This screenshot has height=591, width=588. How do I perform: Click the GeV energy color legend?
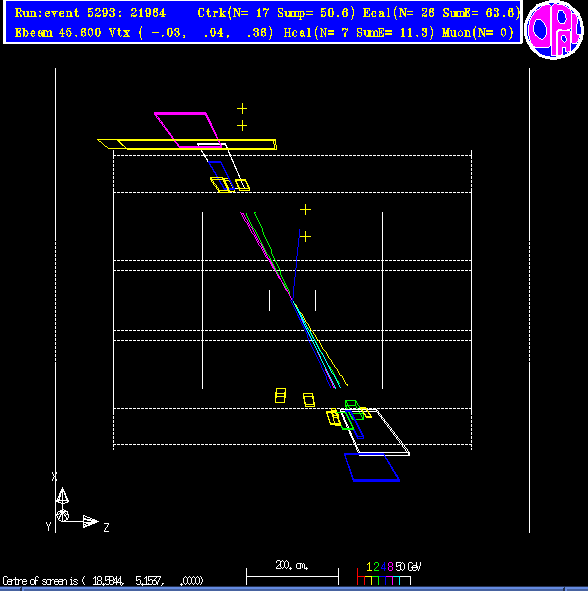tap(389, 574)
